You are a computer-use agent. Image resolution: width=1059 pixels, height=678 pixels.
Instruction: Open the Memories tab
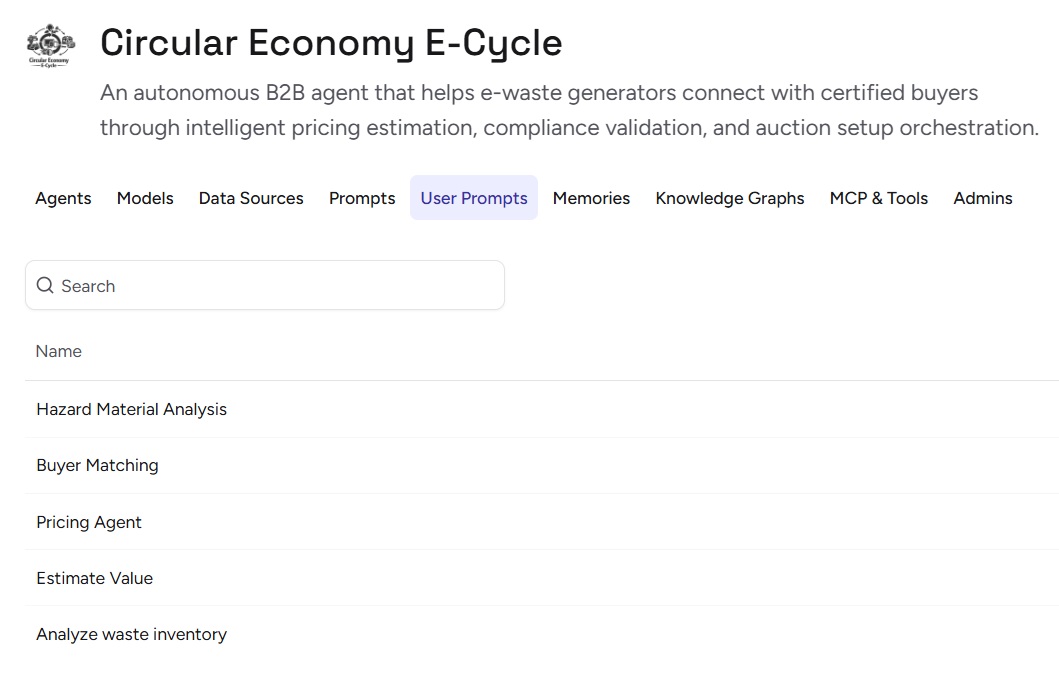click(591, 198)
